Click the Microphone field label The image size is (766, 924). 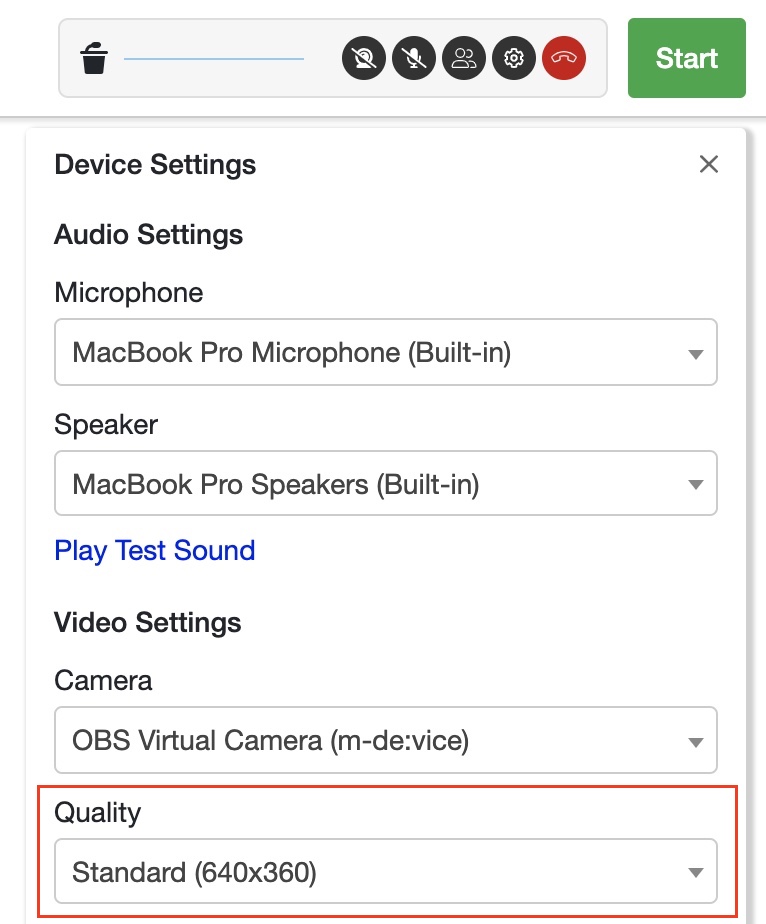click(128, 293)
